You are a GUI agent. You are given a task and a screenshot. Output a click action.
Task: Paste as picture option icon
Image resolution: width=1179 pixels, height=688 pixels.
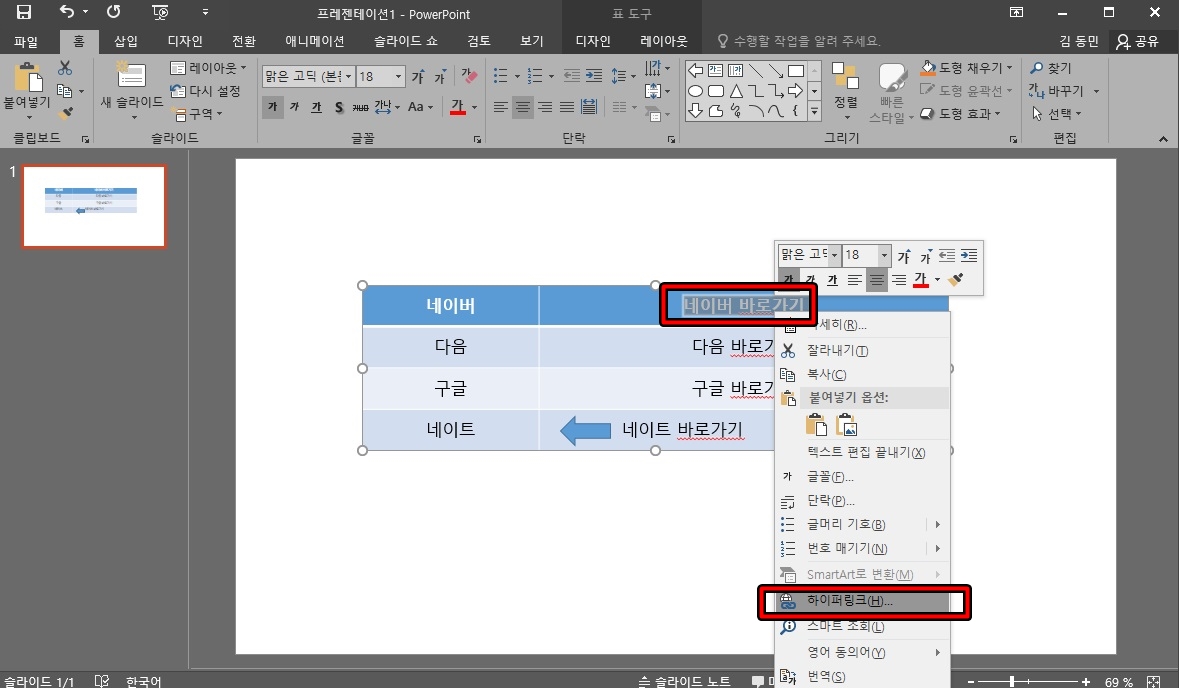click(847, 425)
